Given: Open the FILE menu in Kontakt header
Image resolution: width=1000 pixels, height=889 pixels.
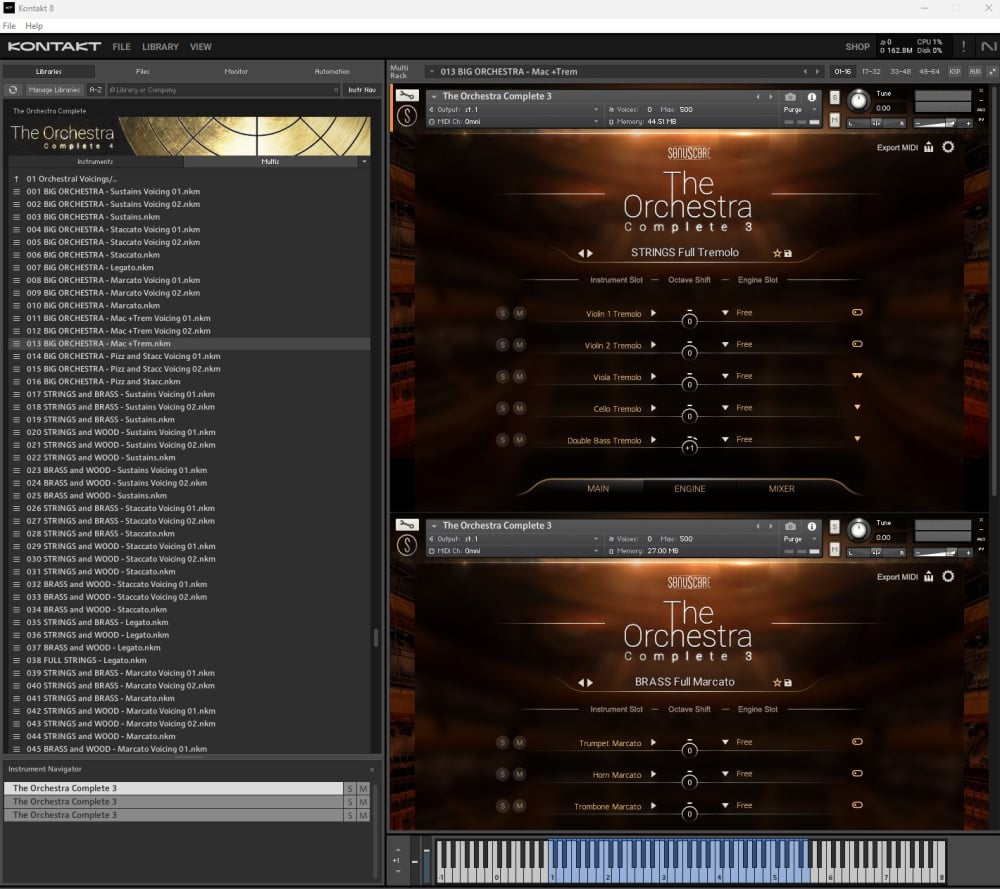Looking at the screenshot, I should click(x=121, y=47).
